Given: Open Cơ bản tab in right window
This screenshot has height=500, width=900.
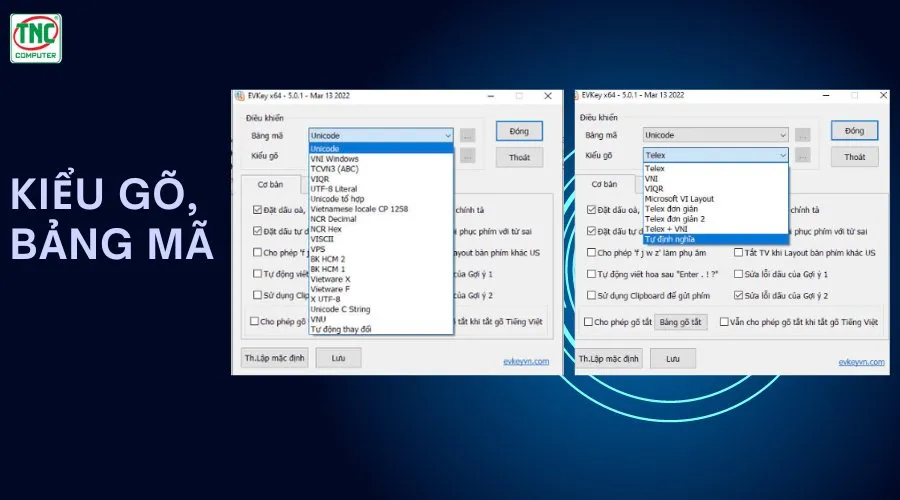Looking at the screenshot, I should coord(604,184).
